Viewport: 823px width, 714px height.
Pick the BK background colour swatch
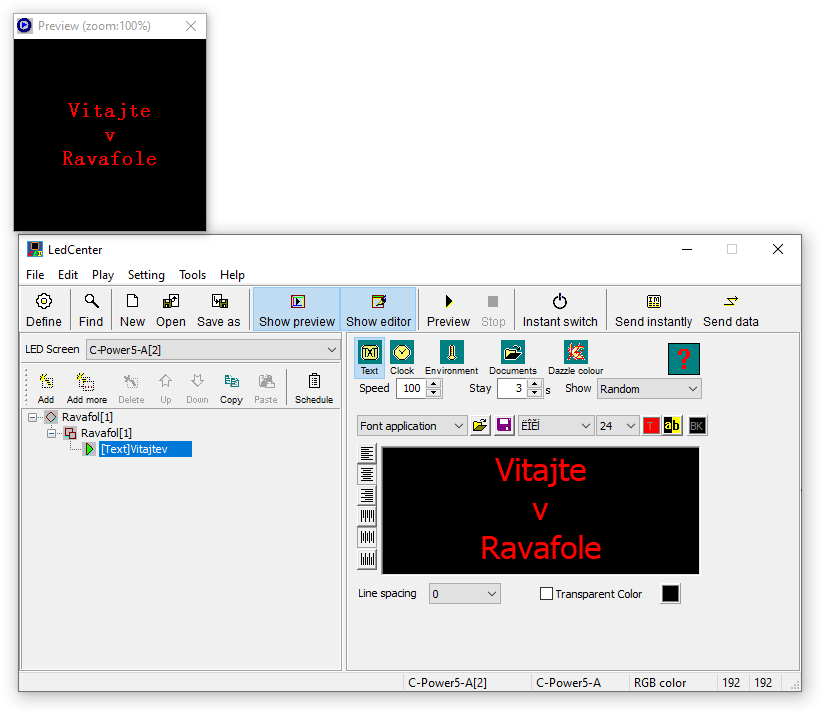(x=697, y=426)
